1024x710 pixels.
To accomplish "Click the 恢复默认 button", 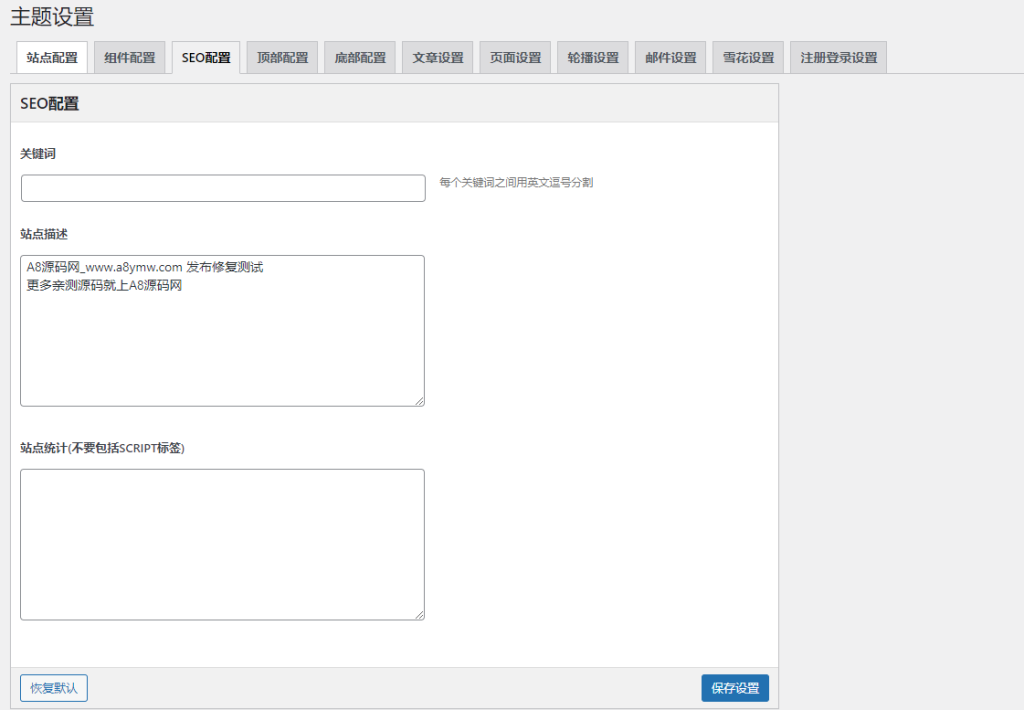I will click(x=53, y=688).
